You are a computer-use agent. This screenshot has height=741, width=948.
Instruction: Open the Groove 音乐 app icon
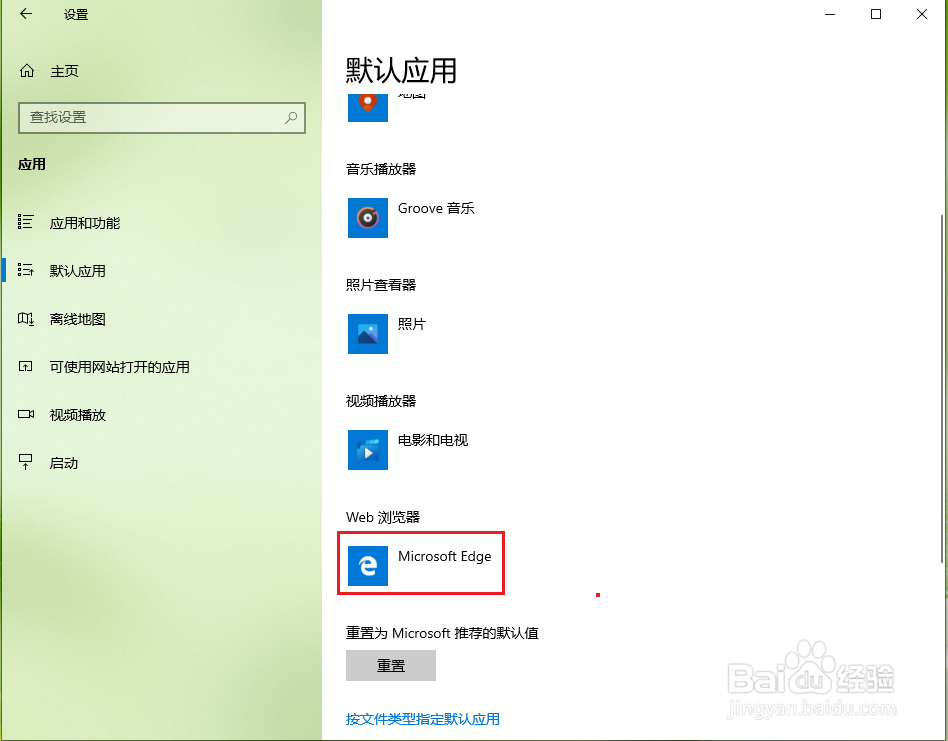point(367,219)
